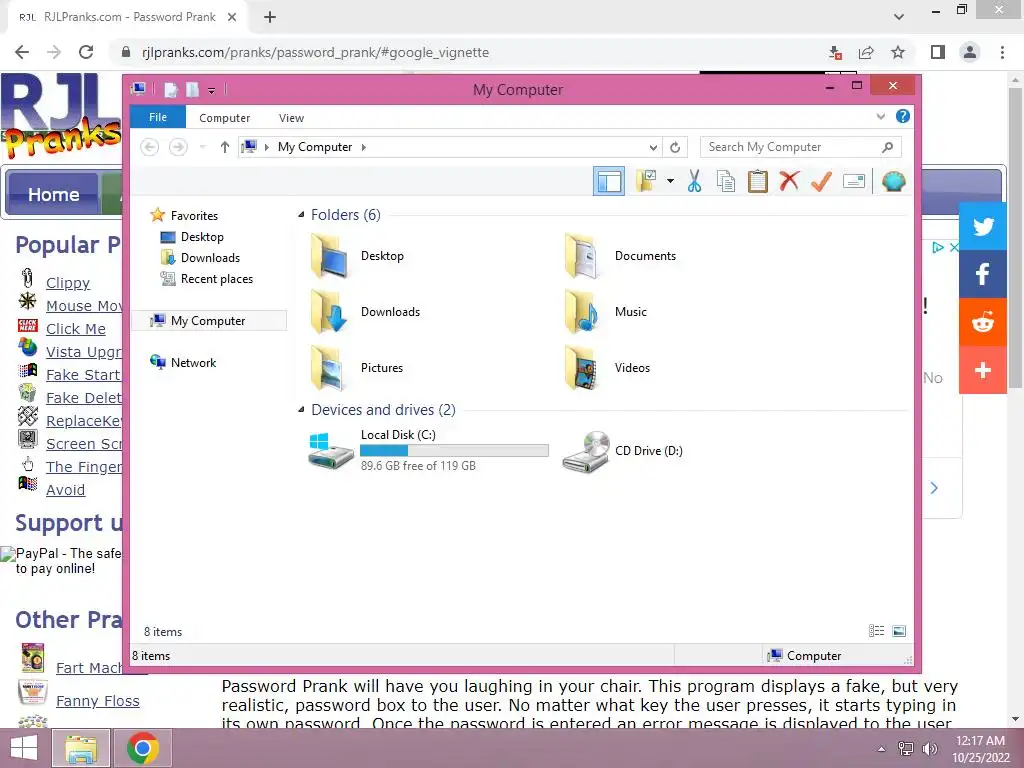This screenshot has height=768, width=1024.
Task: Open Quick Access Toolbar customize dropdown
Action: 211,90
